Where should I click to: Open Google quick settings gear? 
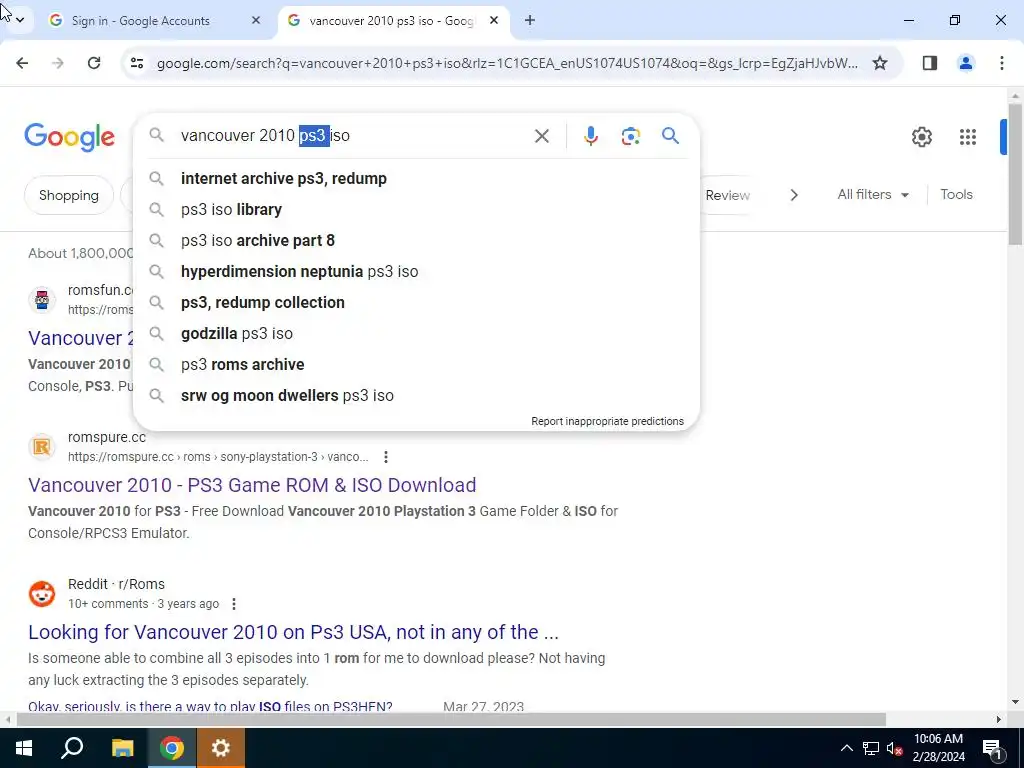point(921,136)
